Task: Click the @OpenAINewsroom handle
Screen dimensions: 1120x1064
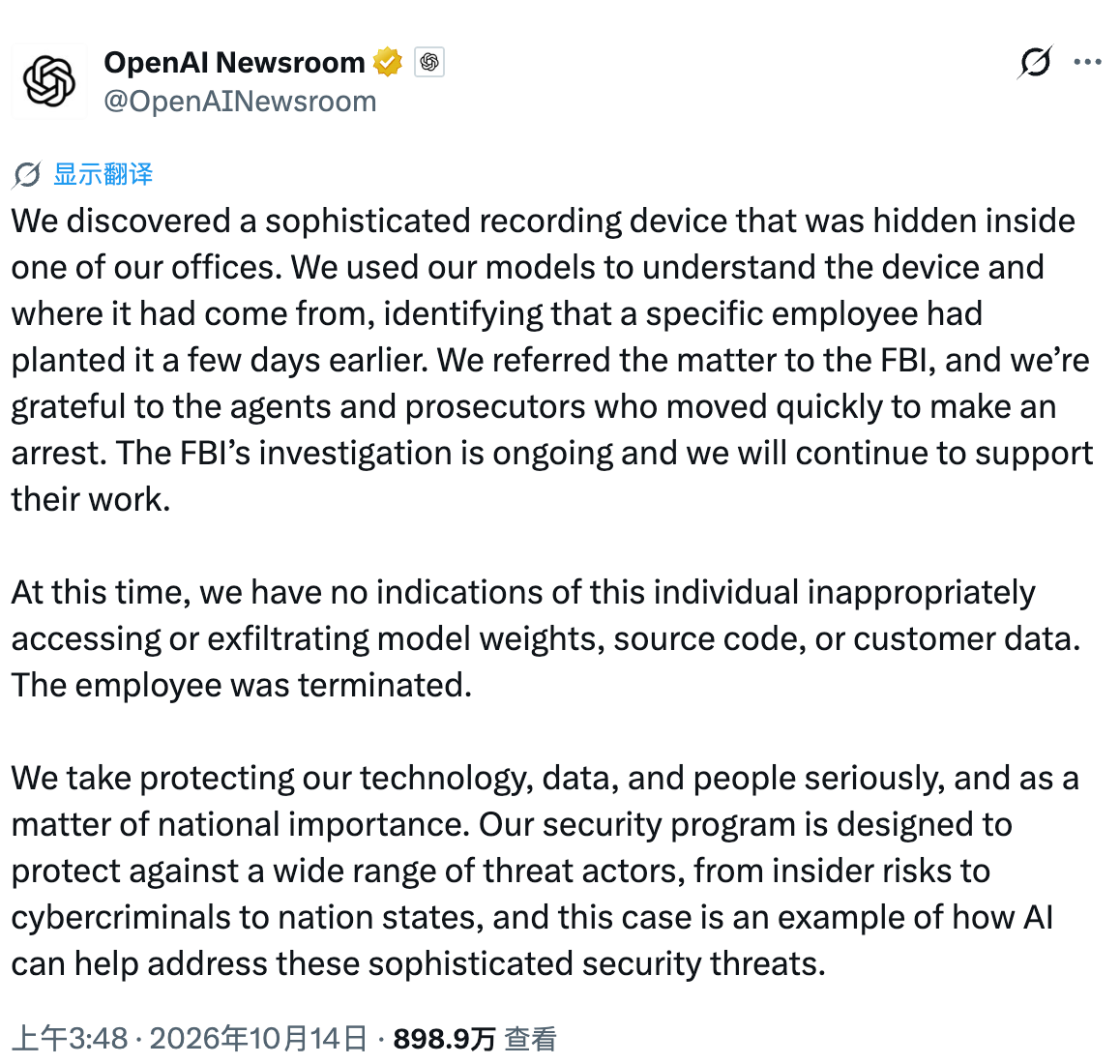Action: tap(240, 102)
